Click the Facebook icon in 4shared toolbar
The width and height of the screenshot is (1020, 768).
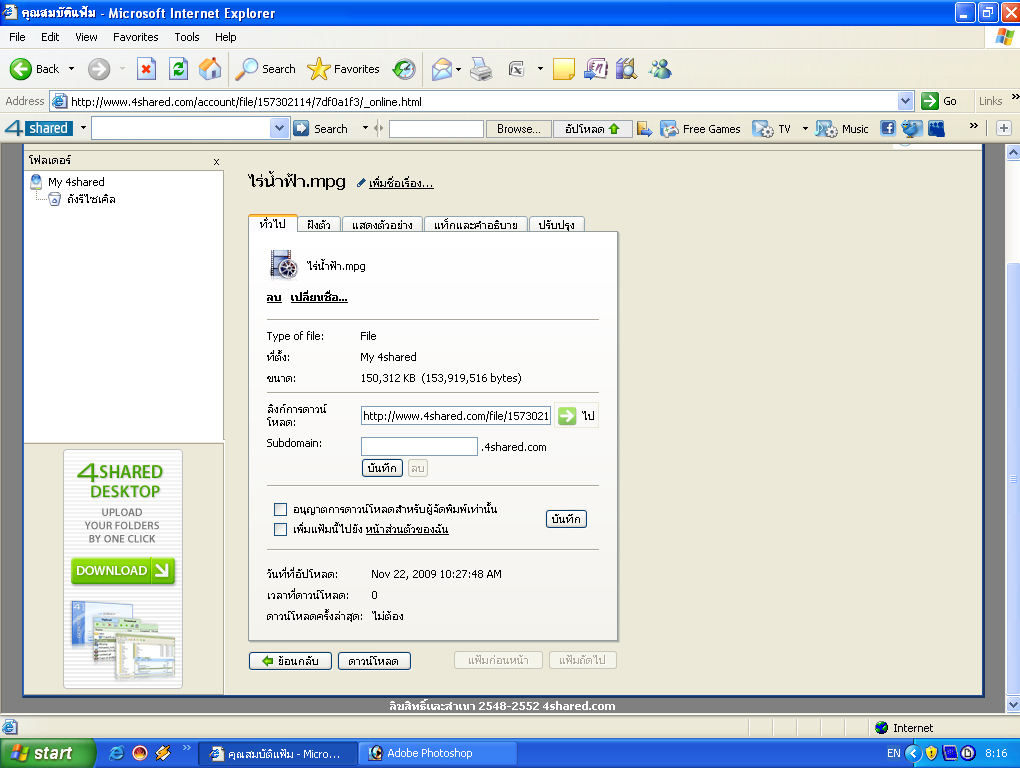[888, 128]
